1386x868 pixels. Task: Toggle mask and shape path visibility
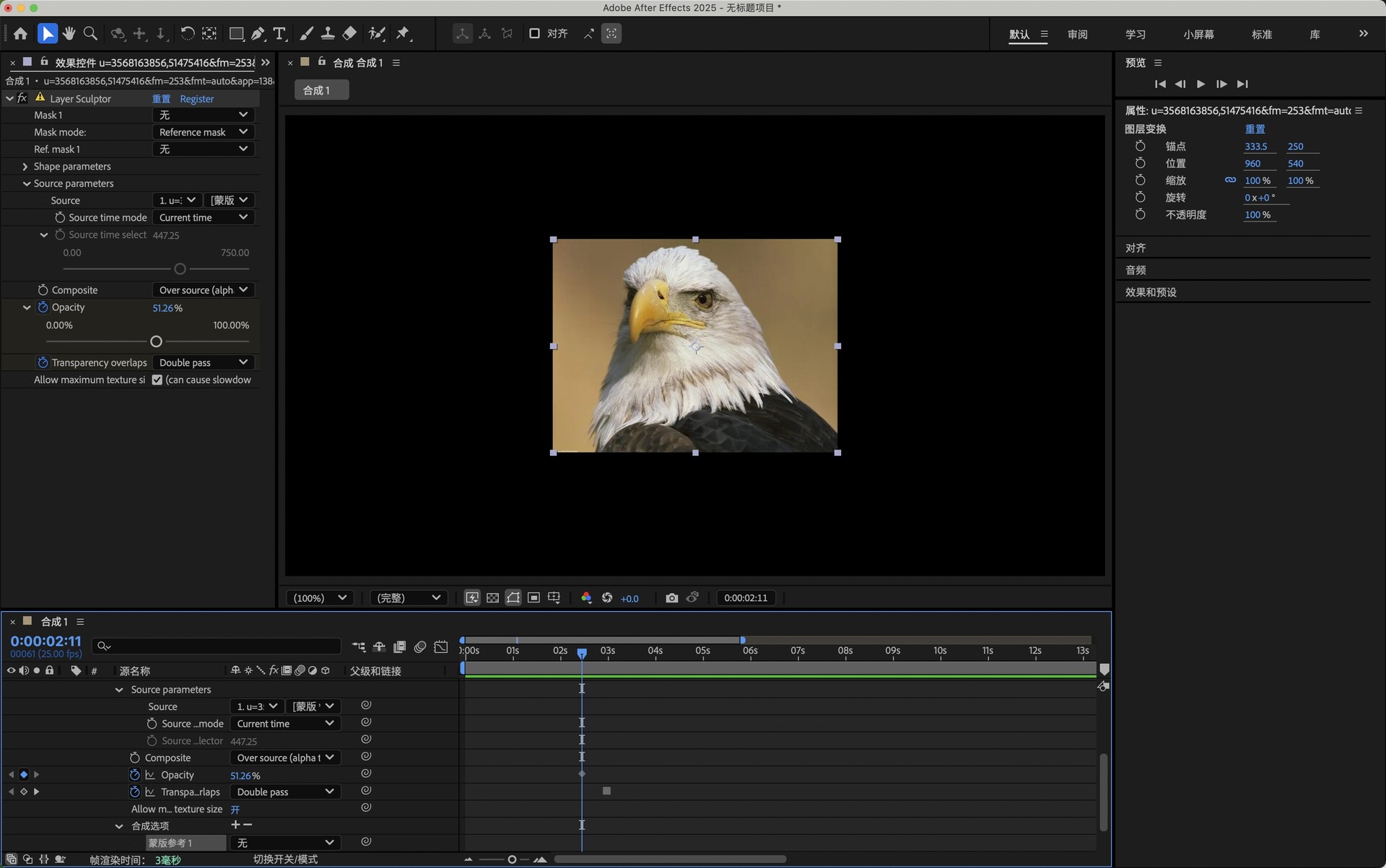point(513,598)
